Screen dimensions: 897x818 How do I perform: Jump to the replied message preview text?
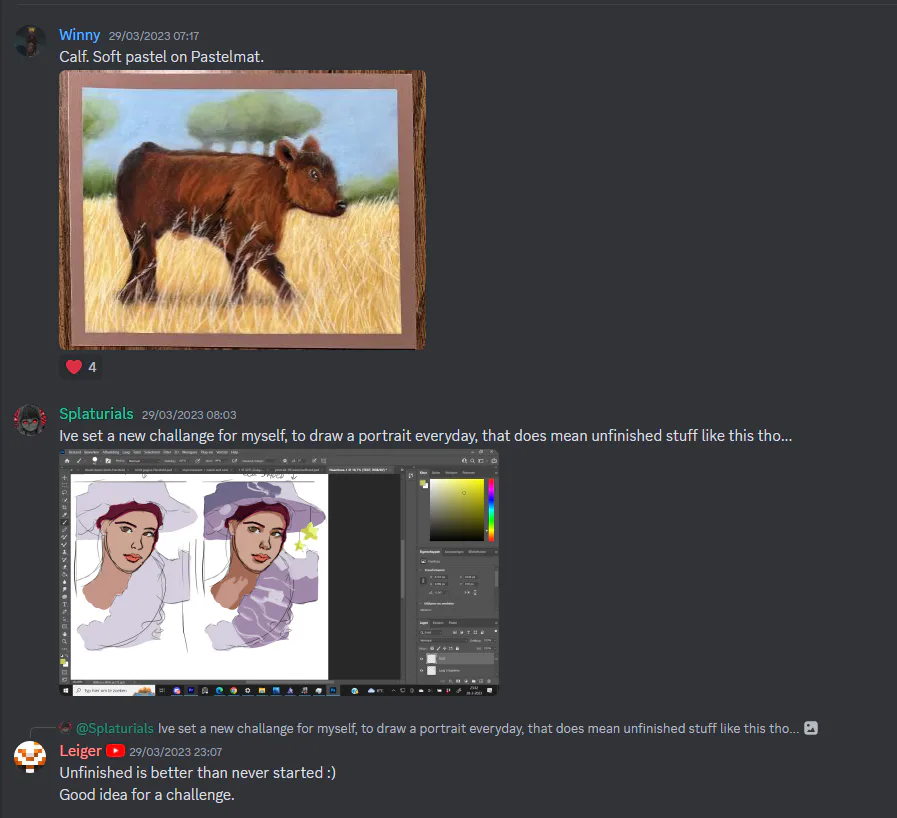click(x=478, y=728)
